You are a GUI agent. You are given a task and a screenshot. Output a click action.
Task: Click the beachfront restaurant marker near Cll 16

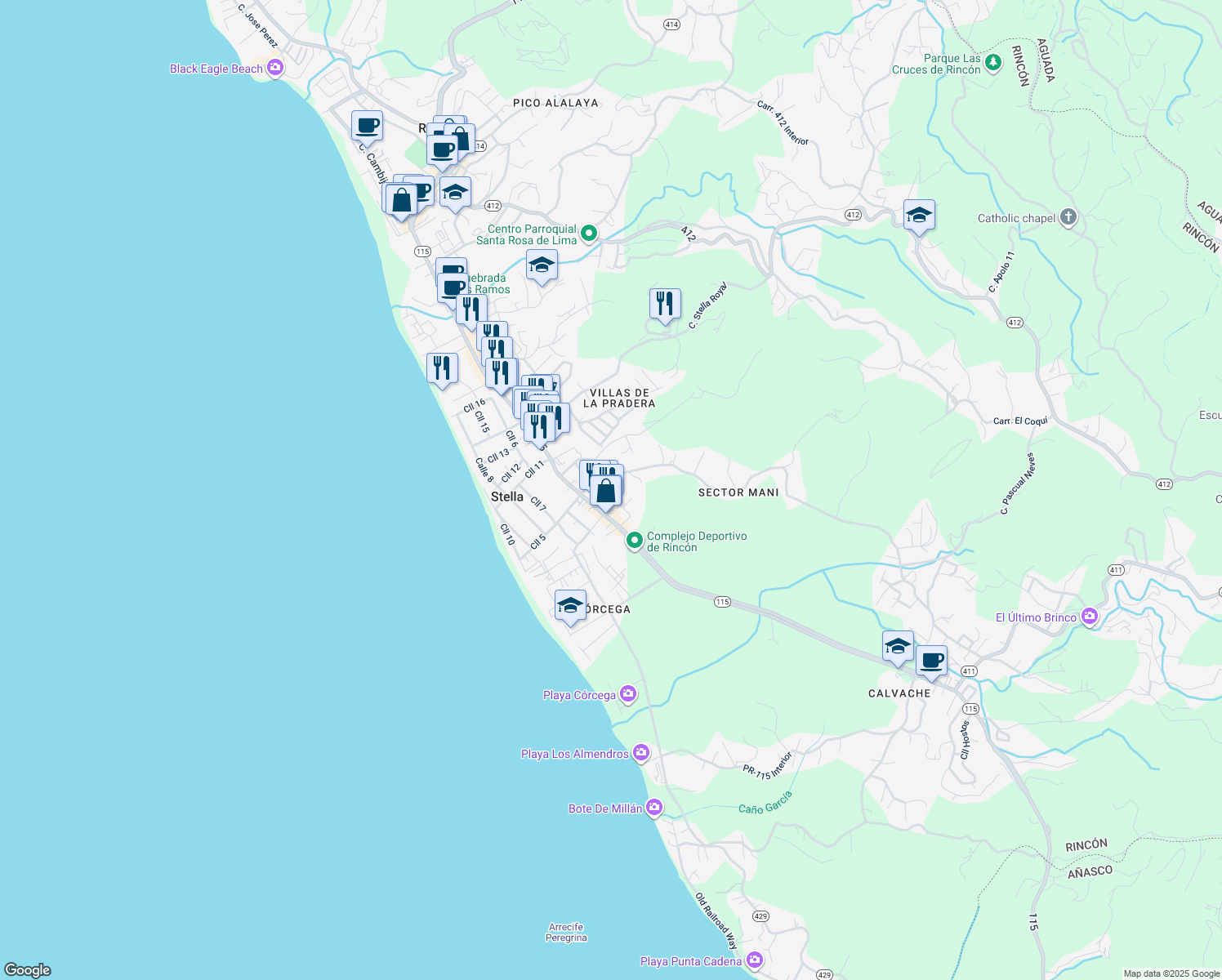pos(442,368)
